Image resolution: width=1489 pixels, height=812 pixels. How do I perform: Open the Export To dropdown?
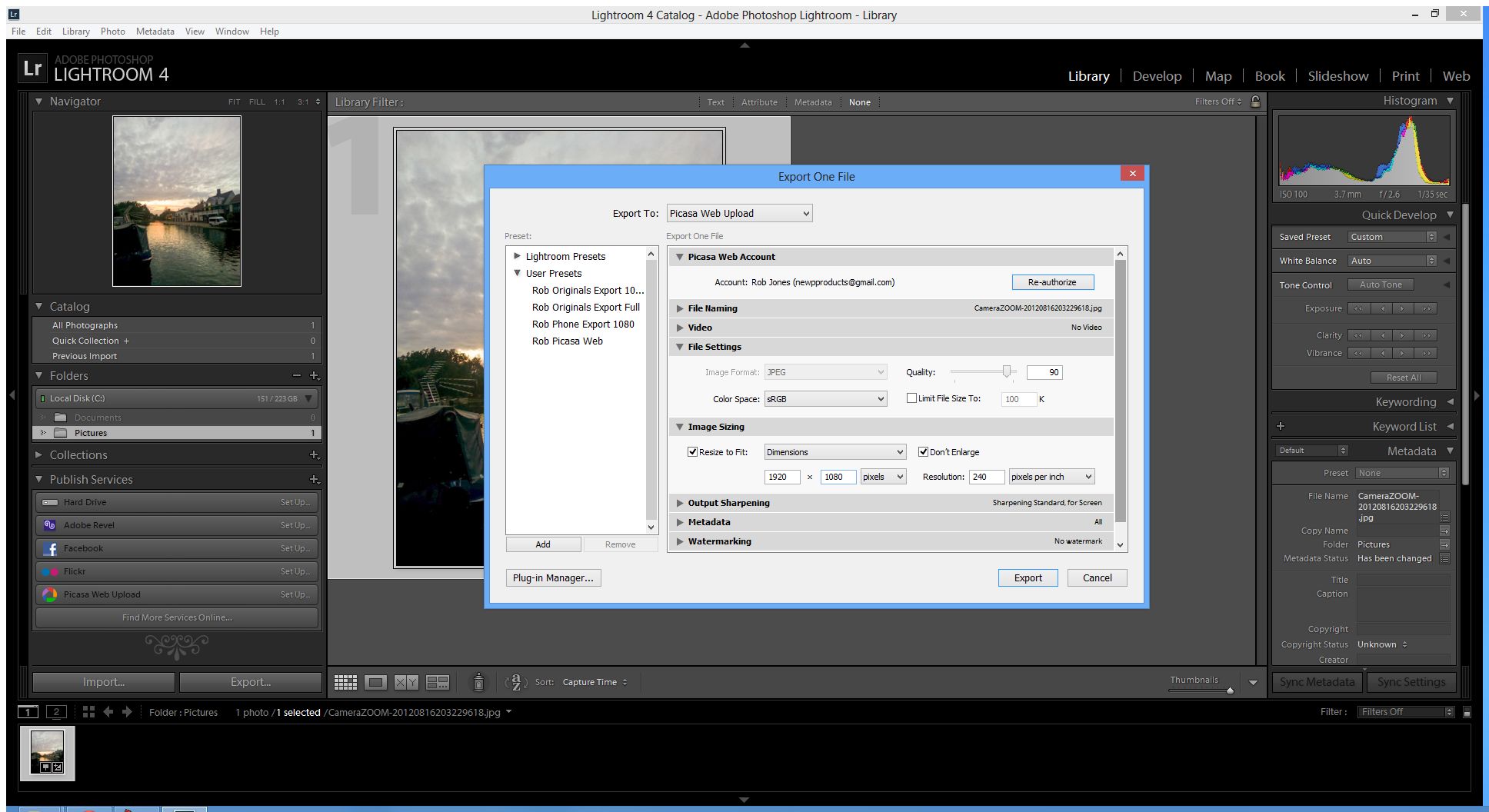[x=738, y=214]
